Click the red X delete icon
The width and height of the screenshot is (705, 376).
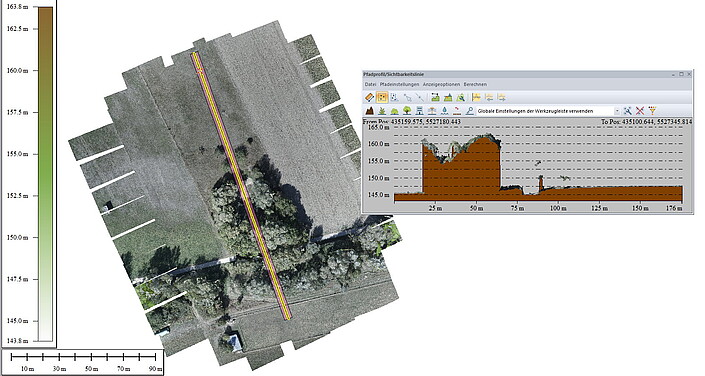(x=640, y=111)
